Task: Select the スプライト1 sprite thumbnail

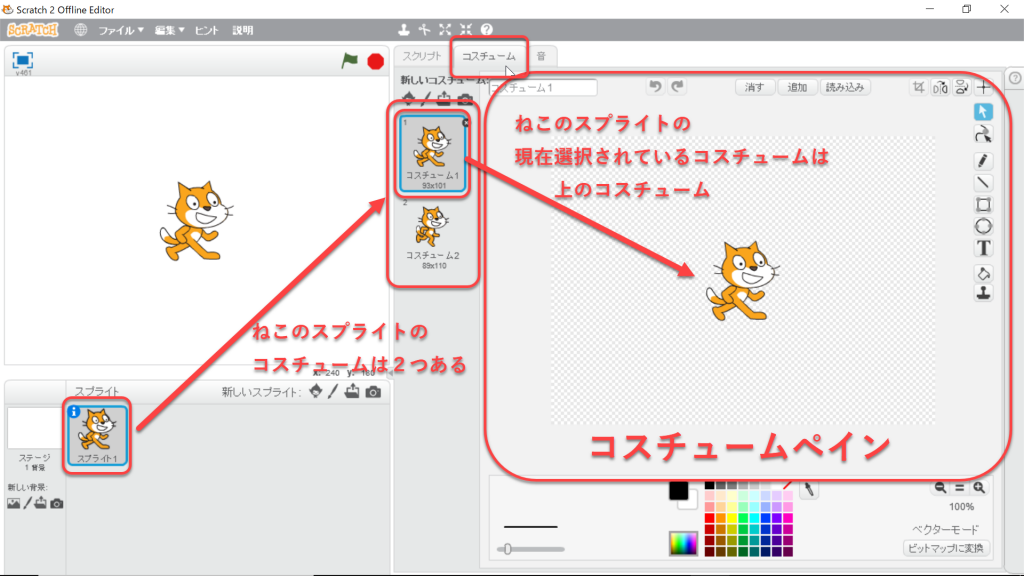Action: 97,435
